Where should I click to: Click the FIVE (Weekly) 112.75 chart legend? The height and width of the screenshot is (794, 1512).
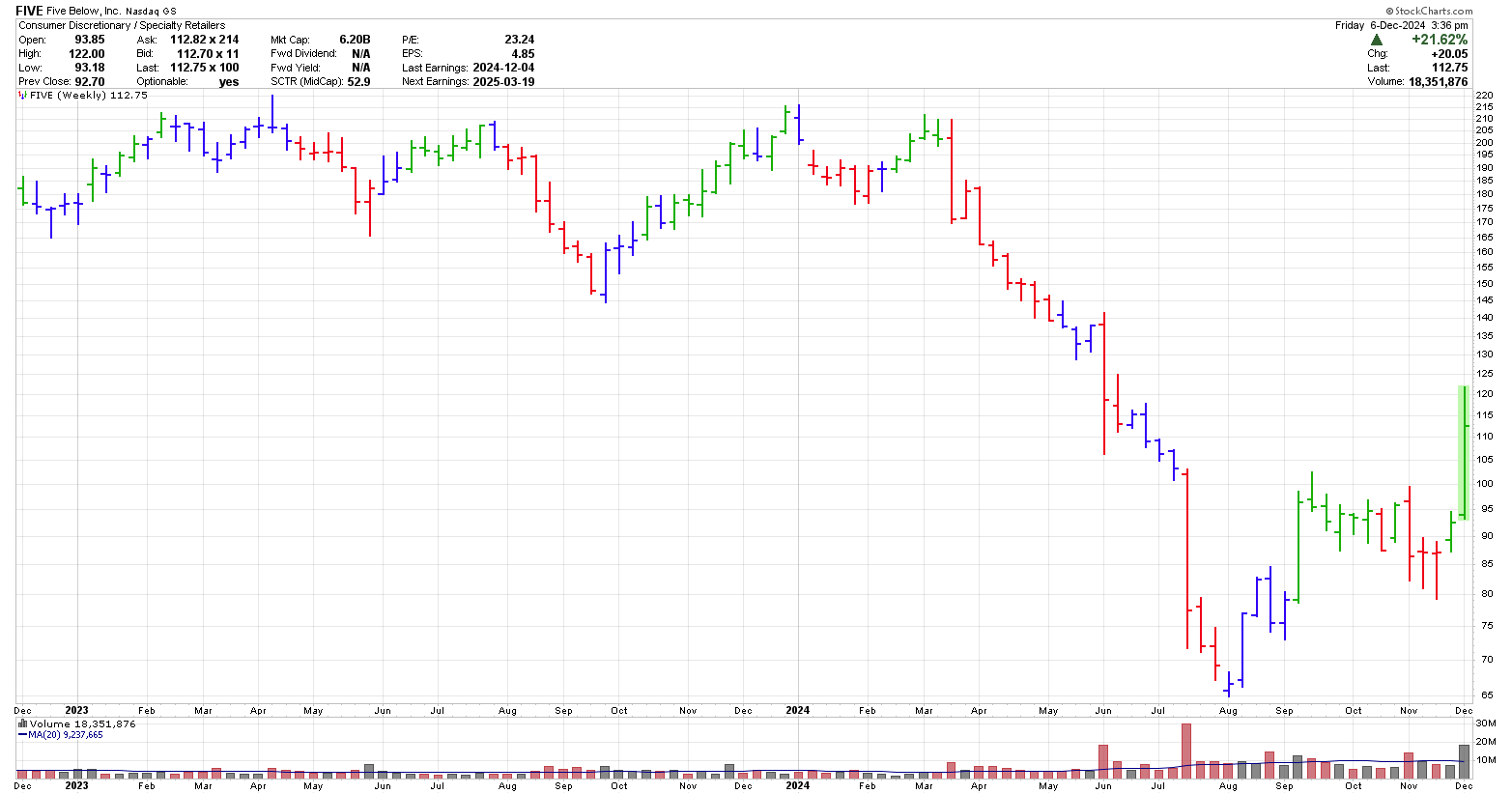[89, 96]
